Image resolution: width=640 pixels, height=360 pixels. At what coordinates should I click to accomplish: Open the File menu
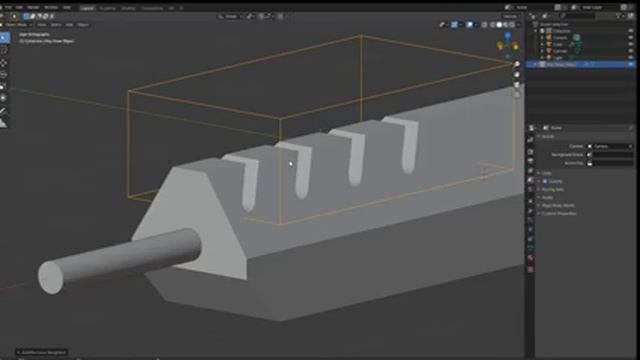point(8,7)
